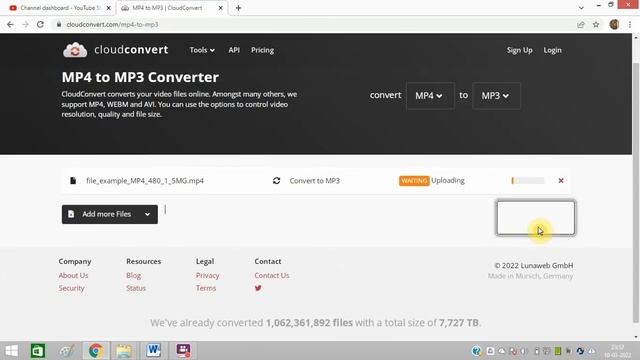The width and height of the screenshot is (640, 360).
Task: Click the circular arrows icon beside Convert to MP3
Action: pos(276,180)
